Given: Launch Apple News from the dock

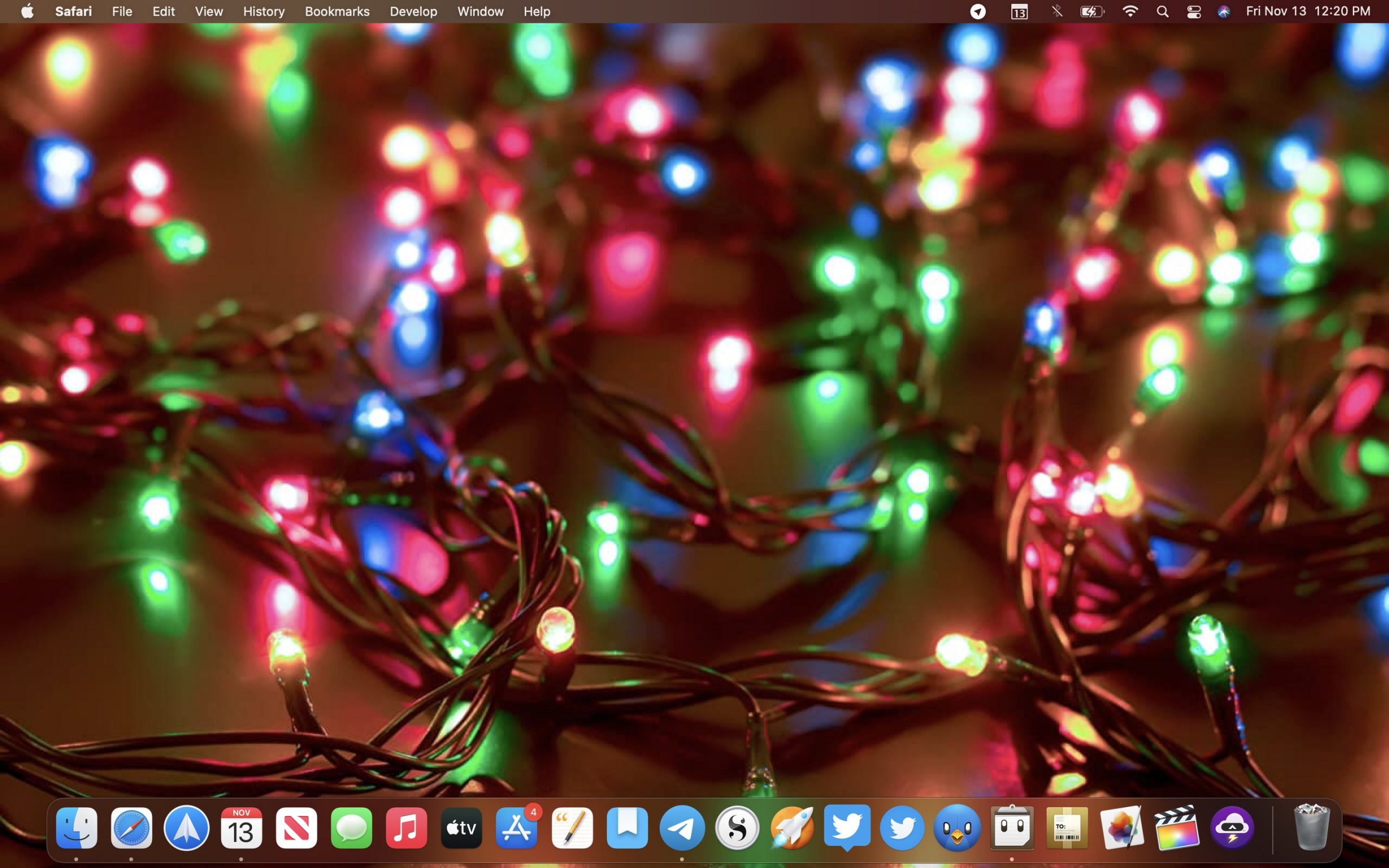Looking at the screenshot, I should (297, 828).
